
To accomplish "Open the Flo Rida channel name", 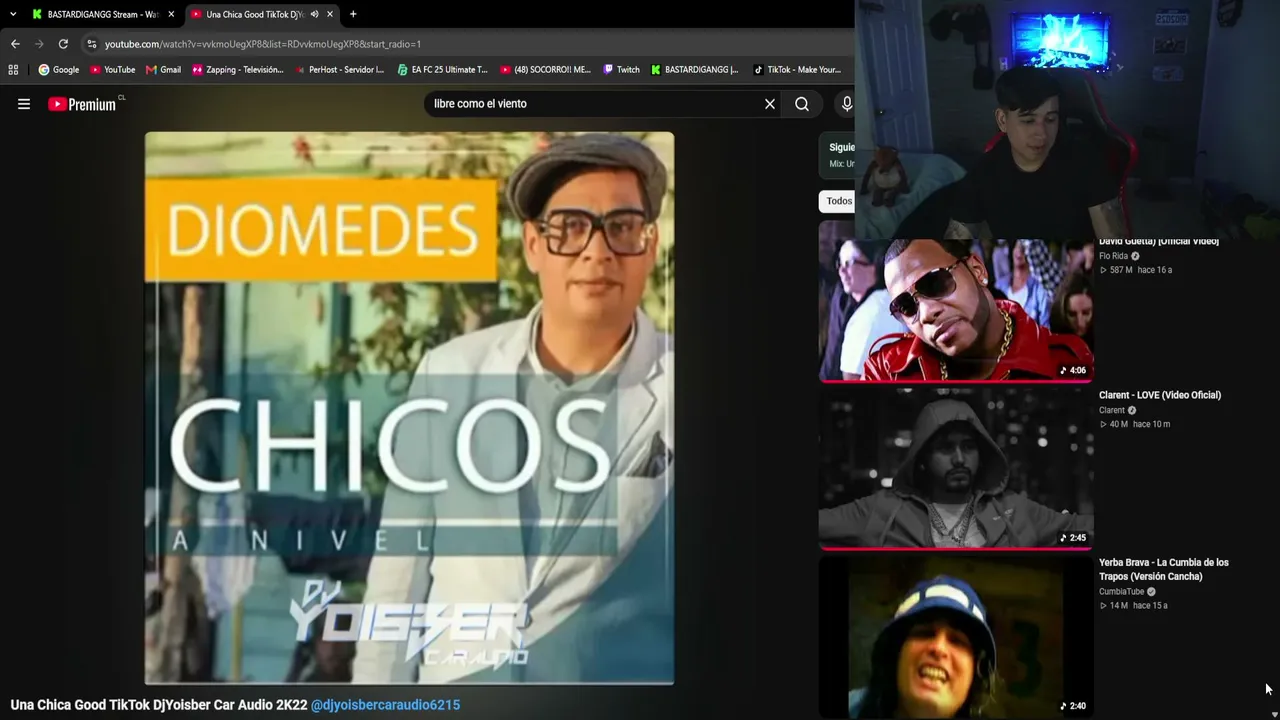I will [1113, 256].
